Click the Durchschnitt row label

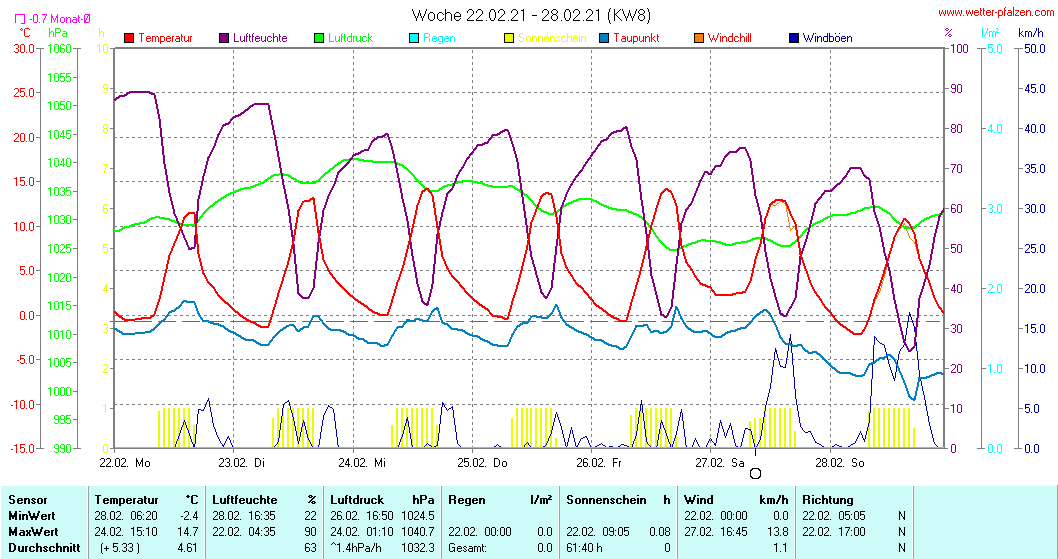(44, 548)
